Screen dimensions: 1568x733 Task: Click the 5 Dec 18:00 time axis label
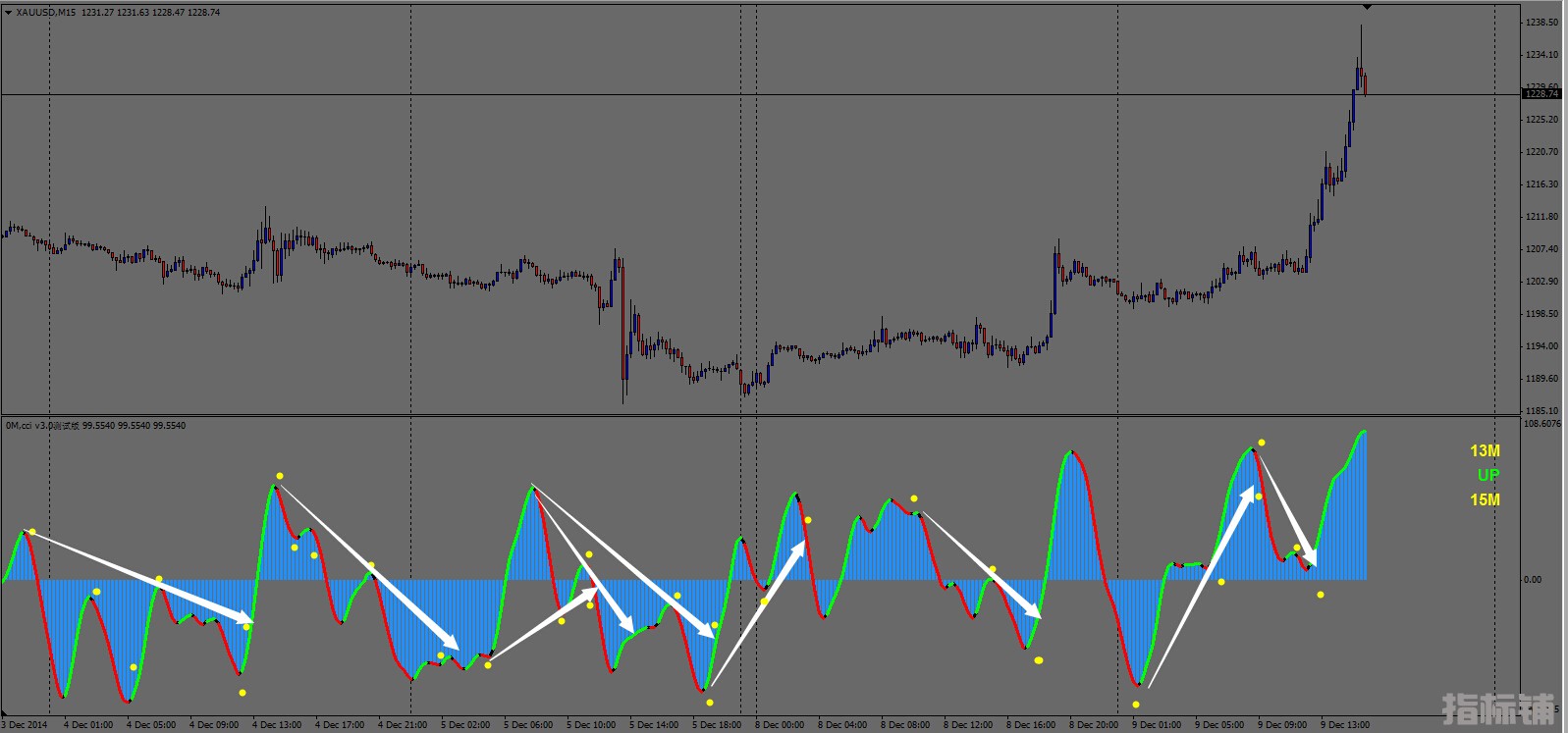click(x=717, y=725)
